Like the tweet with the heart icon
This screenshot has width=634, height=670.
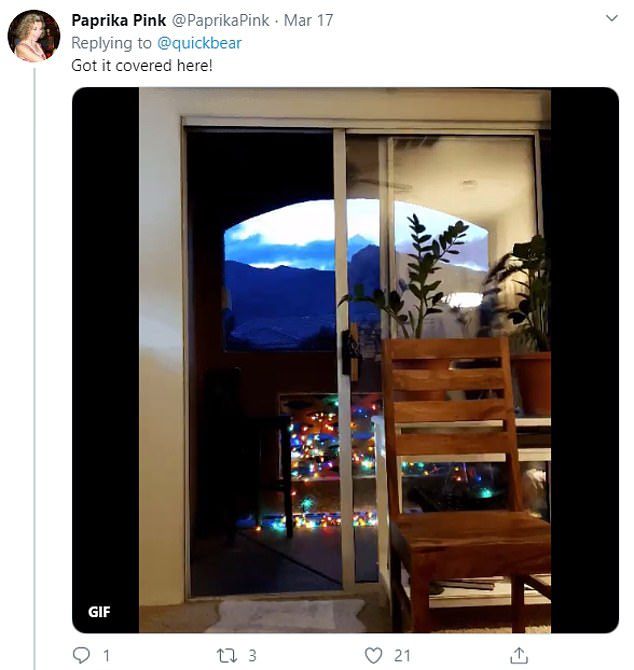tap(373, 655)
